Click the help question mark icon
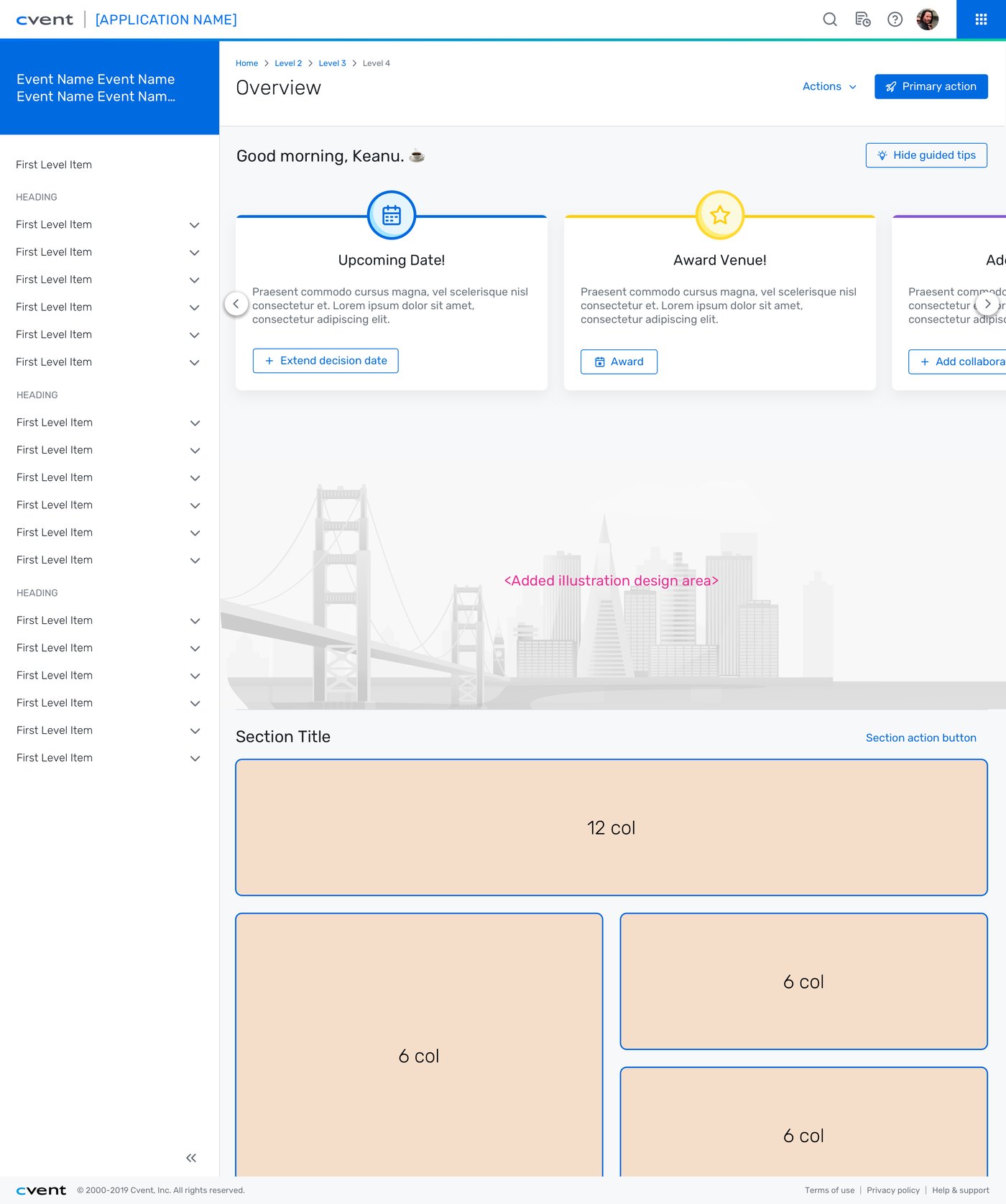1006x1204 pixels. [x=895, y=19]
